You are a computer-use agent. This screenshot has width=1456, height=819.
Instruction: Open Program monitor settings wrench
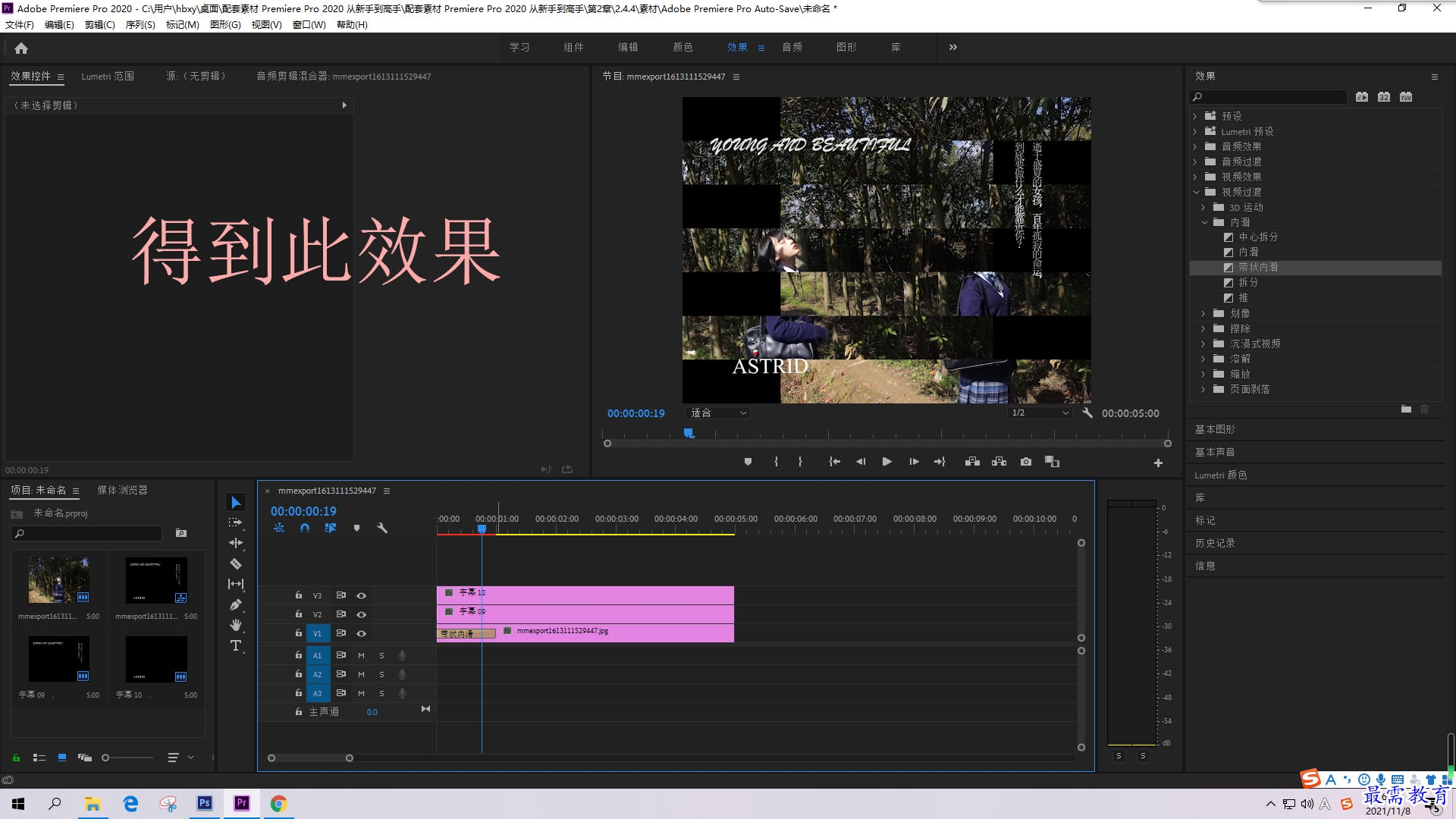1087,413
